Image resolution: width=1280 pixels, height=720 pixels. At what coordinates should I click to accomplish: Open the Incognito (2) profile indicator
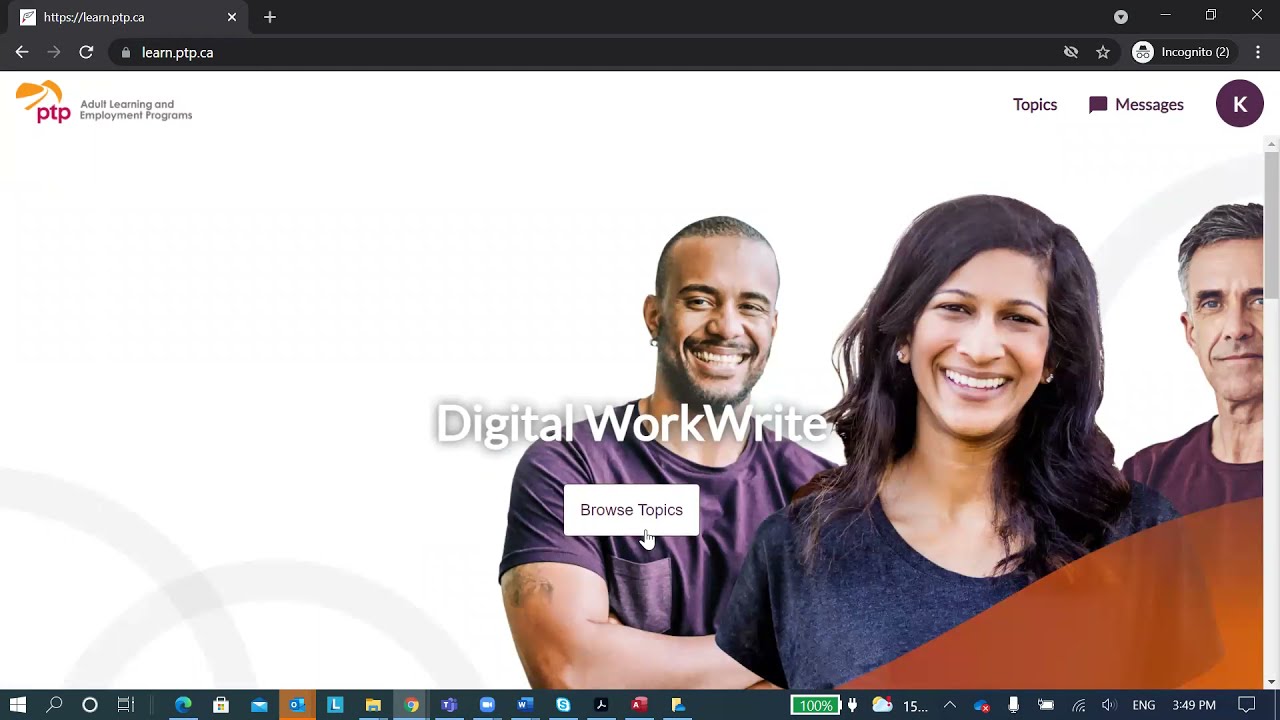point(1183,52)
